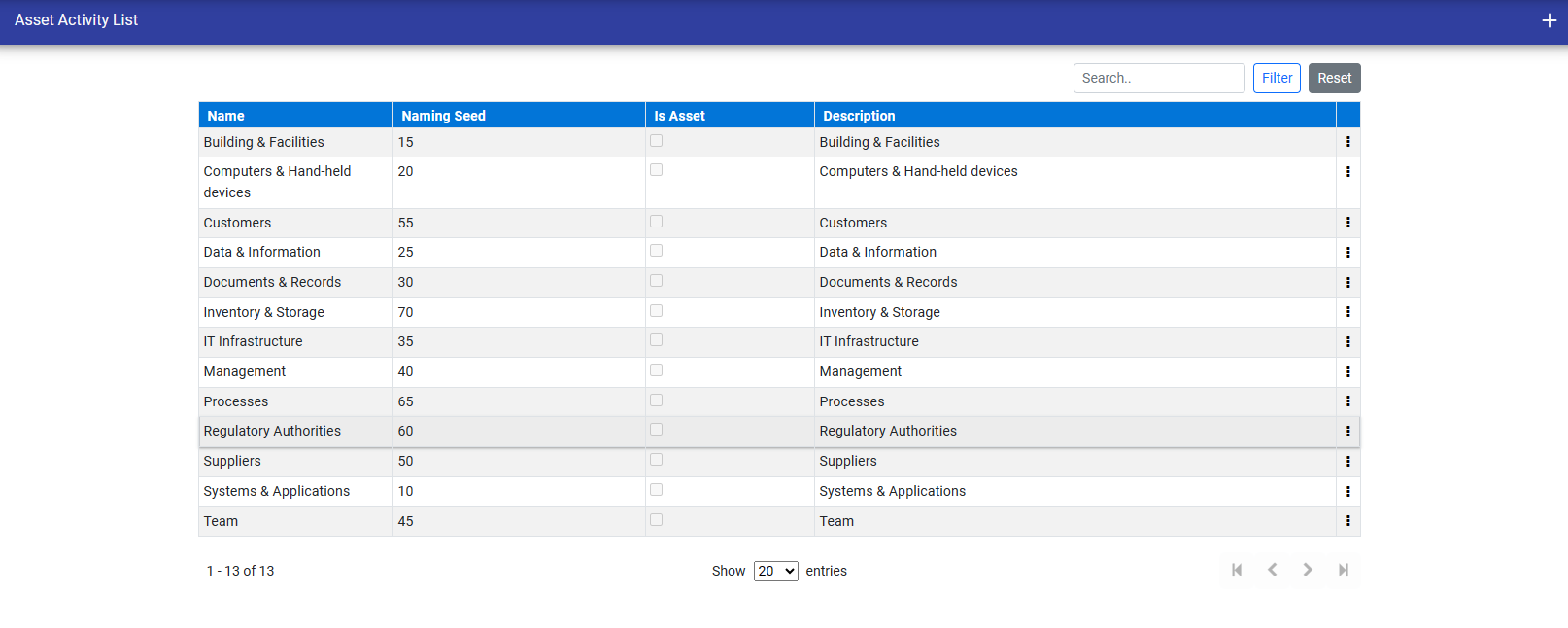Sort by the Name column header
Viewport: 1568px width, 628px height.
225,116
